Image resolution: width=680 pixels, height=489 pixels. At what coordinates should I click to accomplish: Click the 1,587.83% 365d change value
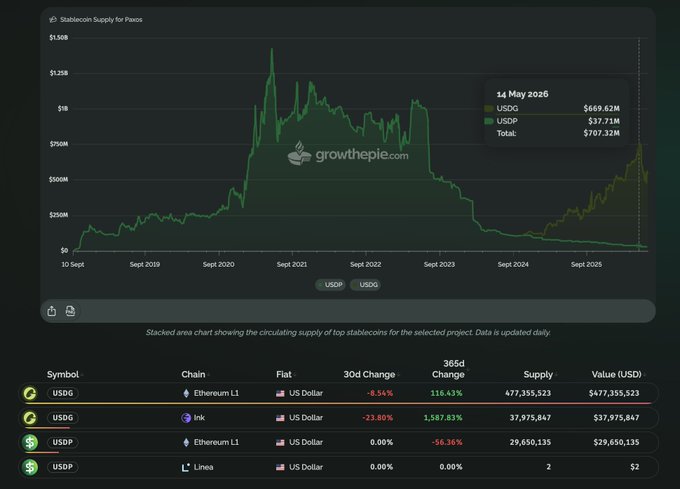click(x=443, y=418)
